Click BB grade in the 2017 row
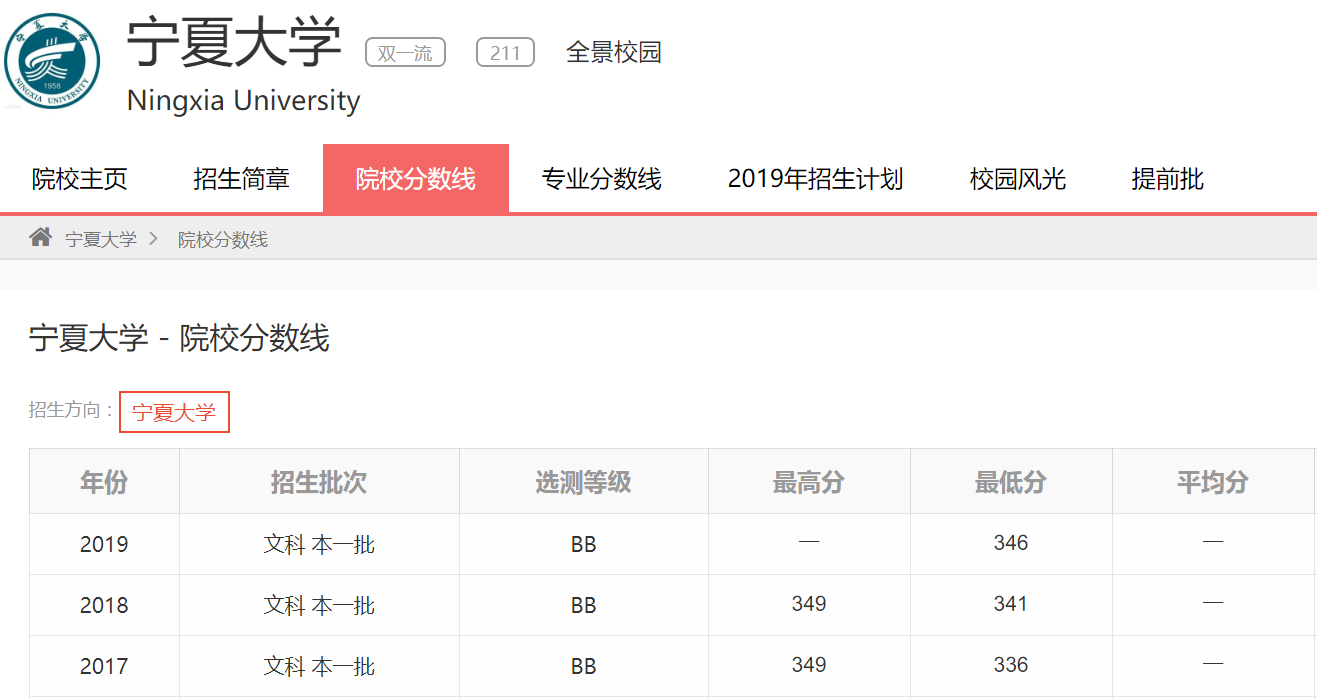This screenshot has width=1317, height=699. [584, 666]
